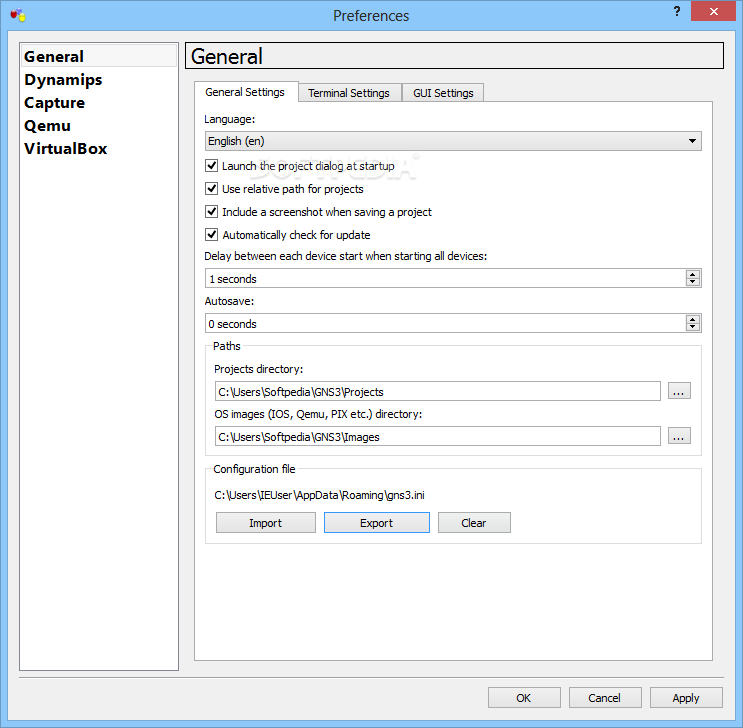Decrease the Autosave interval

click(x=693, y=328)
